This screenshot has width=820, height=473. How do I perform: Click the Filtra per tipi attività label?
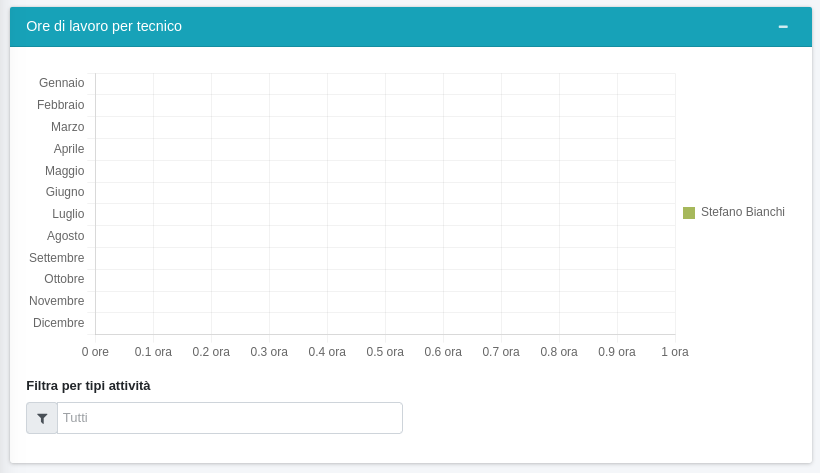pos(88,385)
